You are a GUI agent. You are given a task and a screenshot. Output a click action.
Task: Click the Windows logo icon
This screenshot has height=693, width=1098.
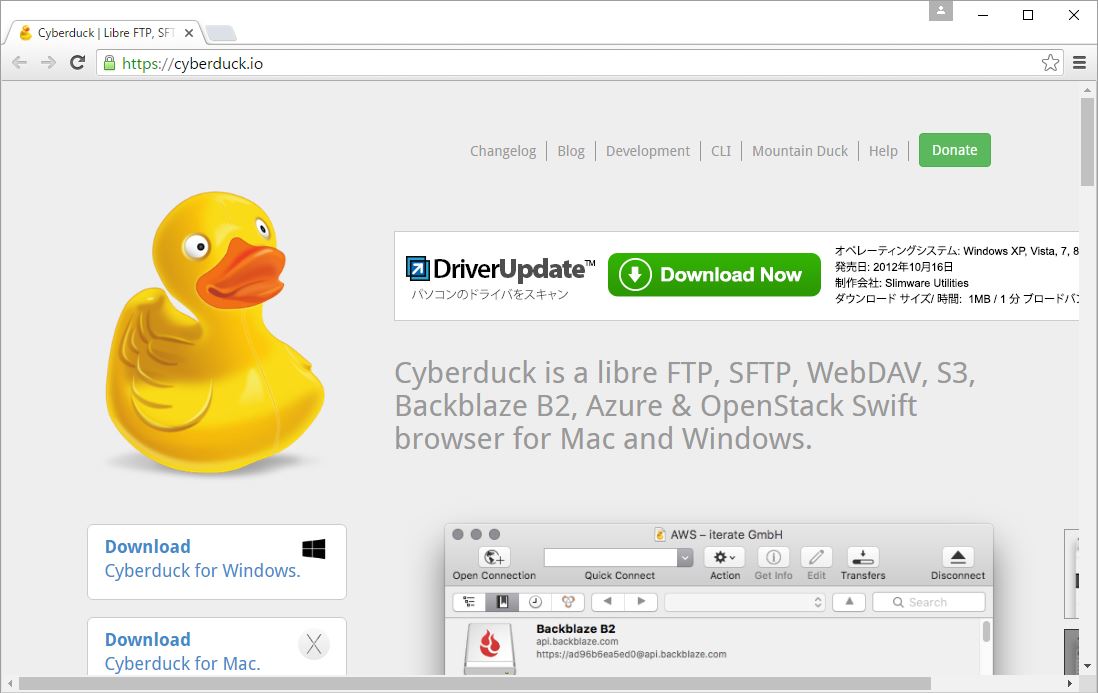click(314, 549)
